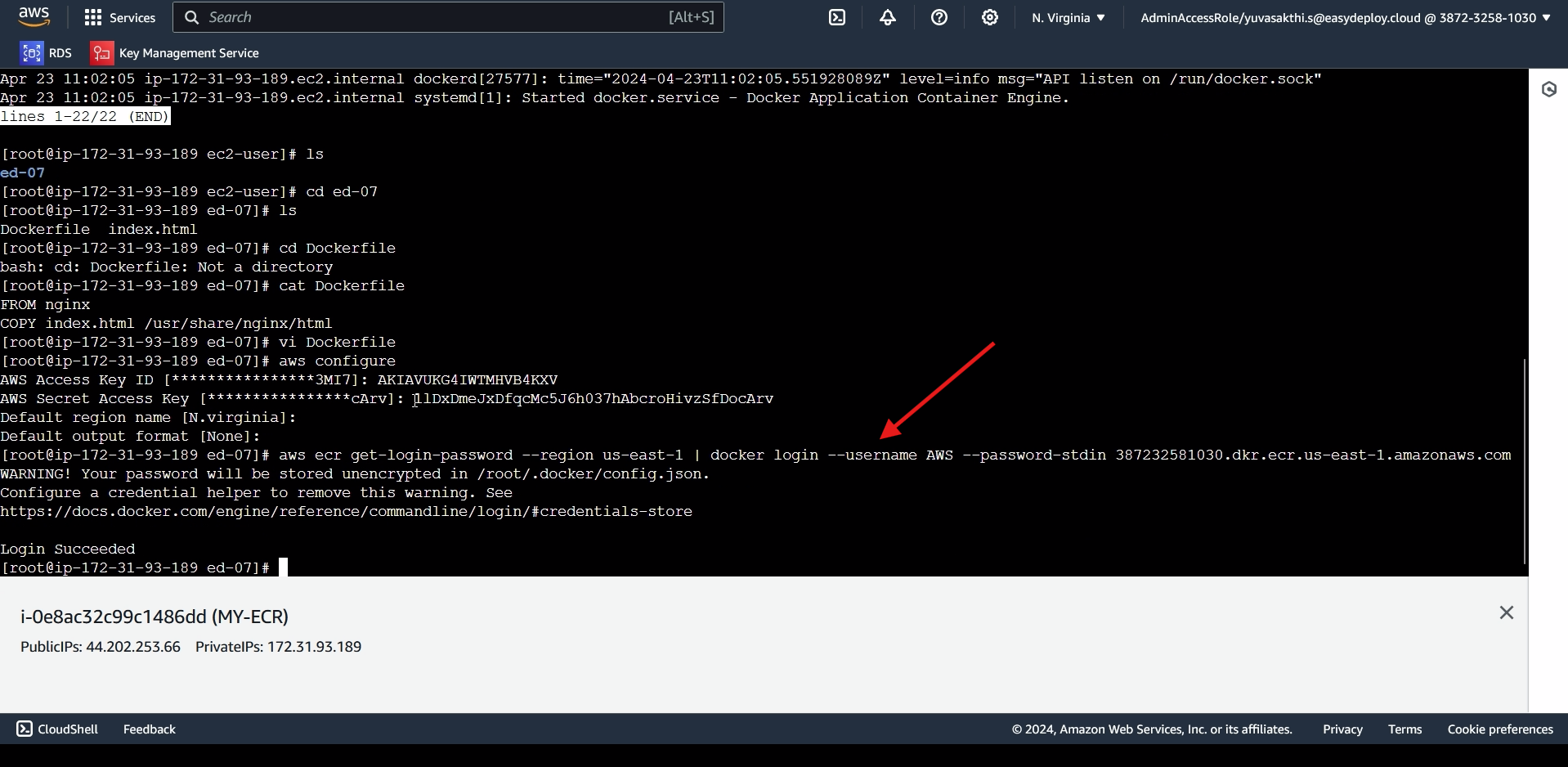
Task: Click the CloudShell icon in the footer
Action: click(25, 729)
